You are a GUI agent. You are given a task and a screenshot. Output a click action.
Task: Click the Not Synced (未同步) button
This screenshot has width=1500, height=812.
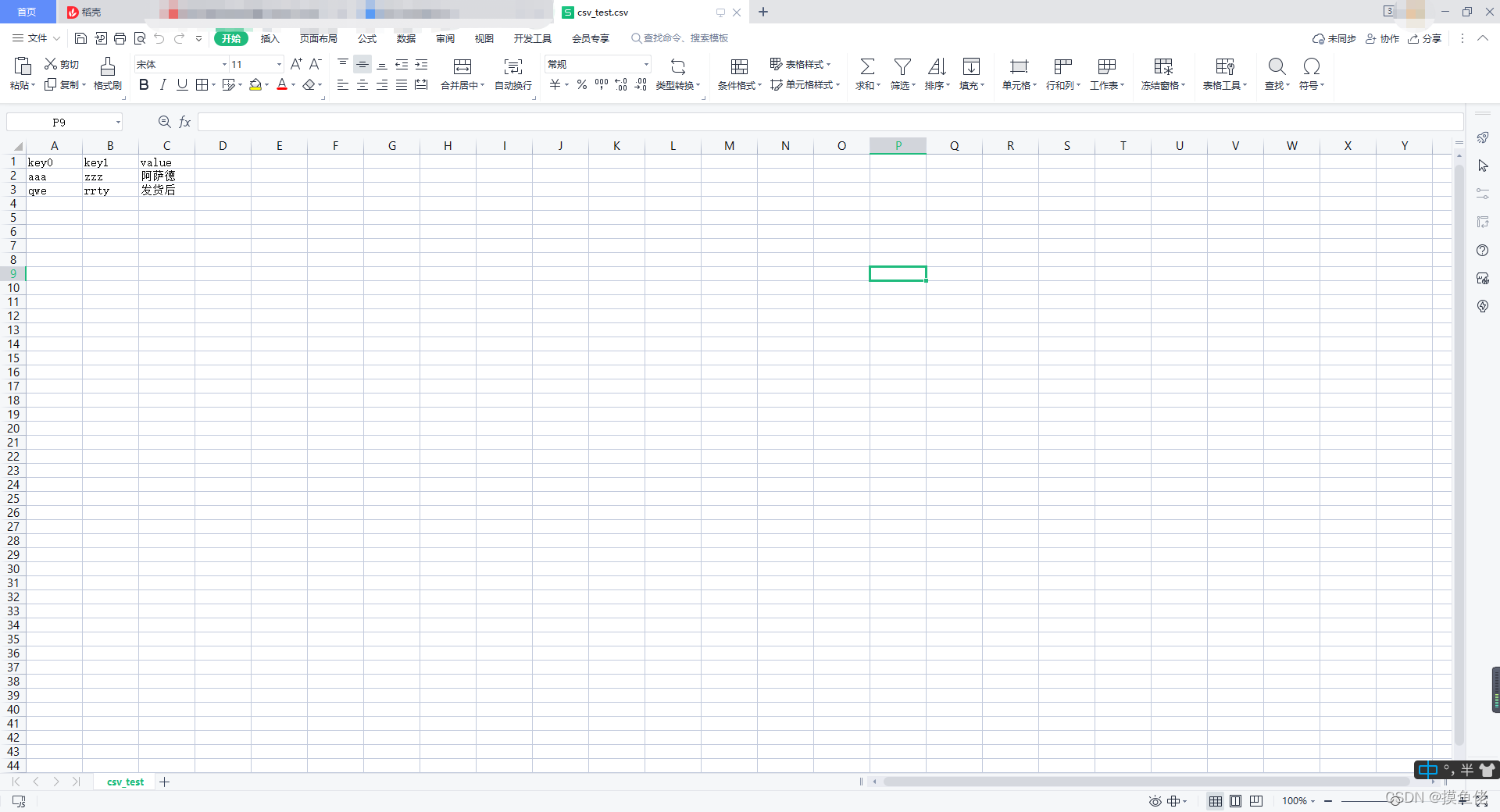point(1334,38)
